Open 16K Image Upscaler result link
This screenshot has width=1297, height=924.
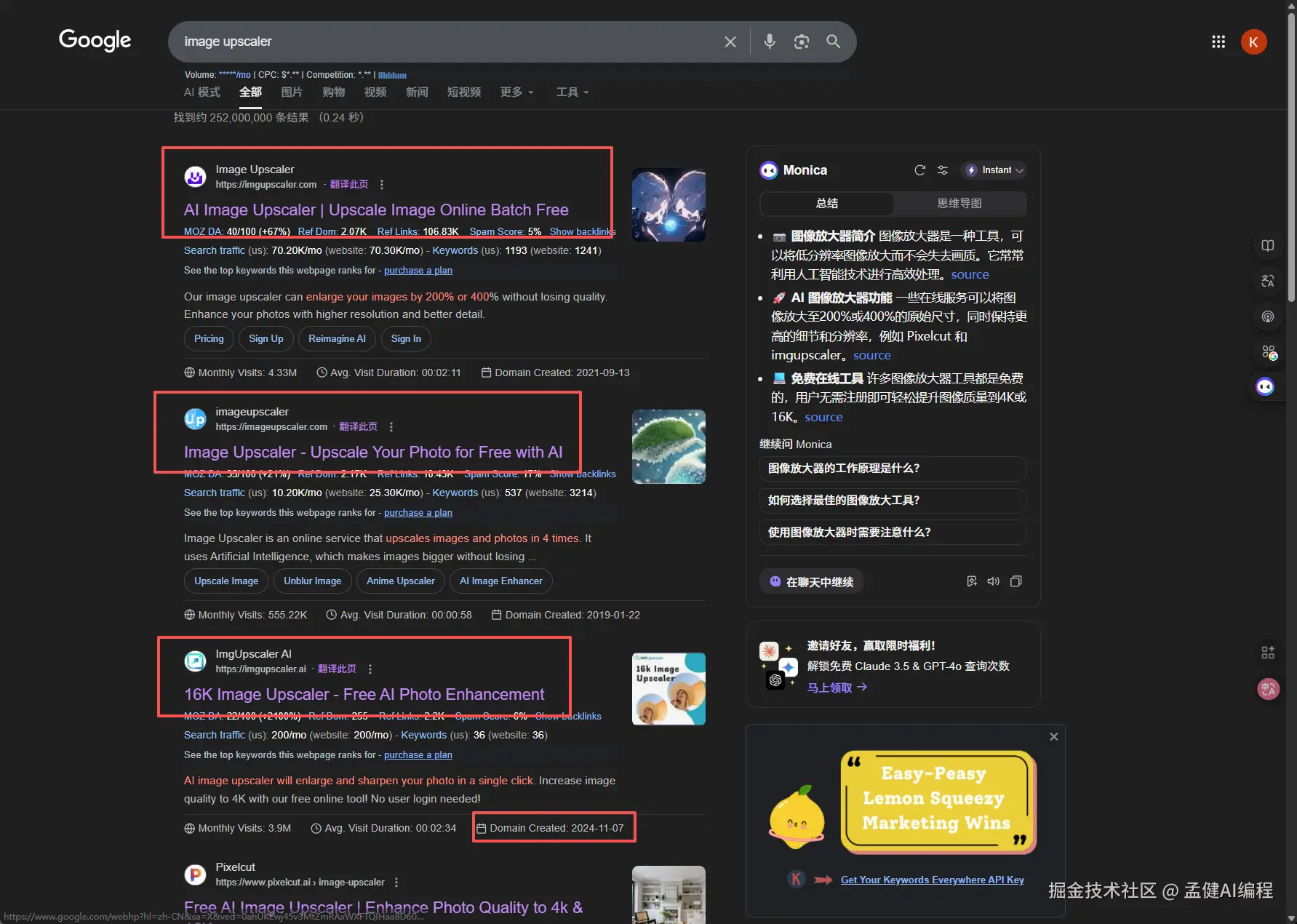coord(364,695)
